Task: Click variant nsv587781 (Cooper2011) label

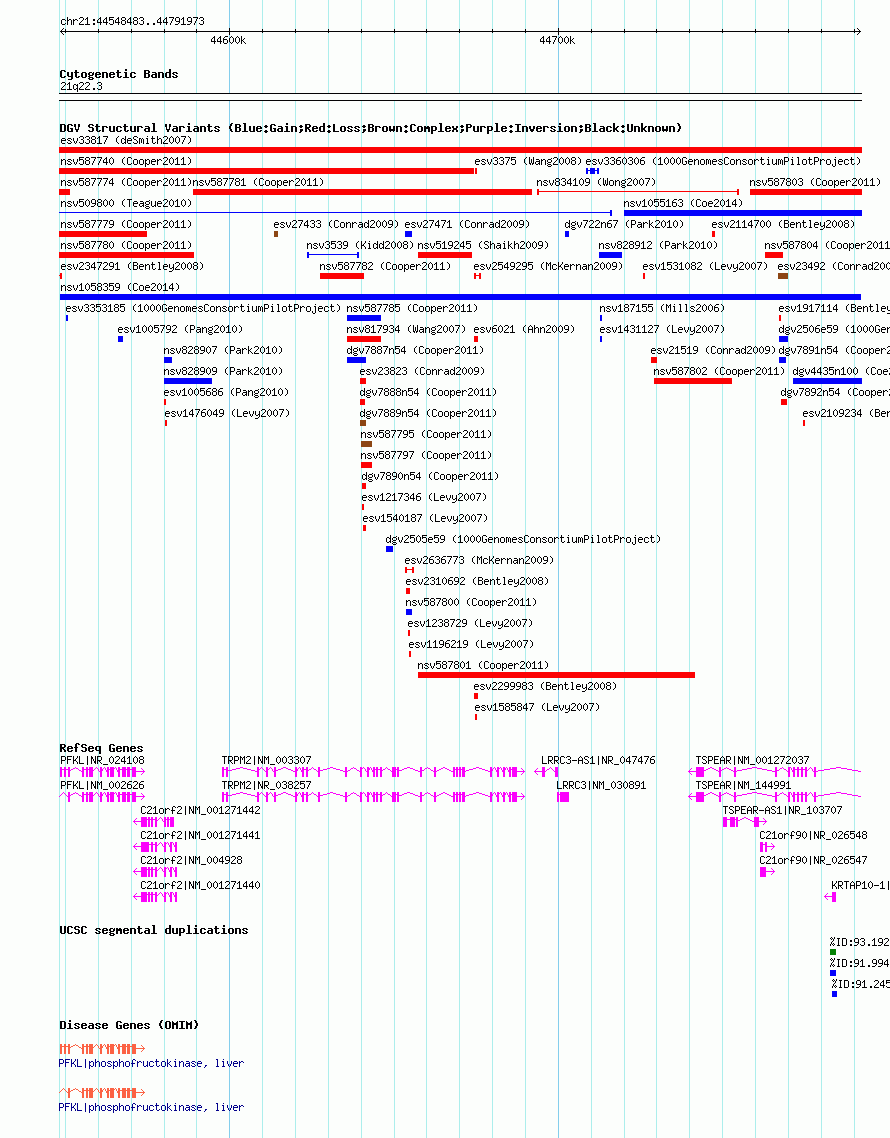Action: (x=258, y=182)
